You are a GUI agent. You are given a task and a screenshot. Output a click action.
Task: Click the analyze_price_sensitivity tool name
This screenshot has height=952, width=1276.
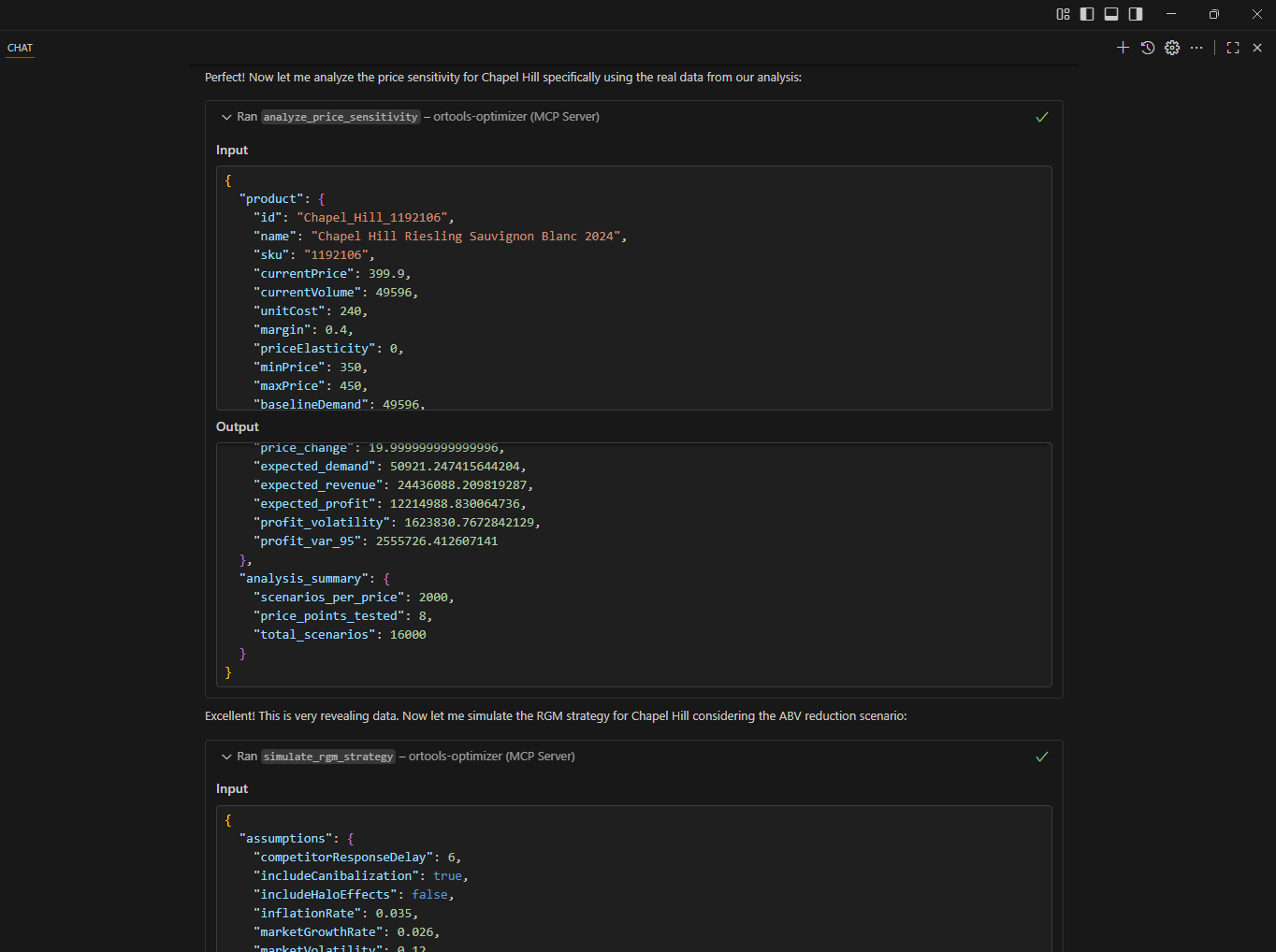[341, 117]
